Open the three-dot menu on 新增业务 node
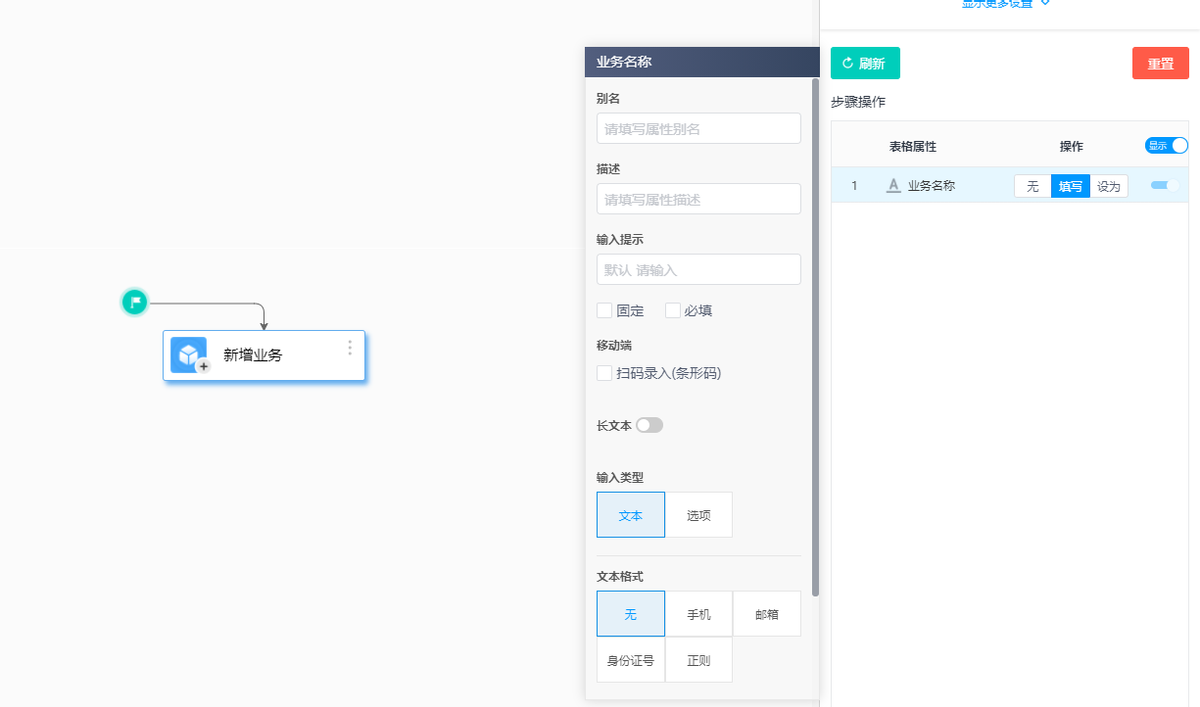Viewport: 1200px width, 707px height. [x=348, y=348]
